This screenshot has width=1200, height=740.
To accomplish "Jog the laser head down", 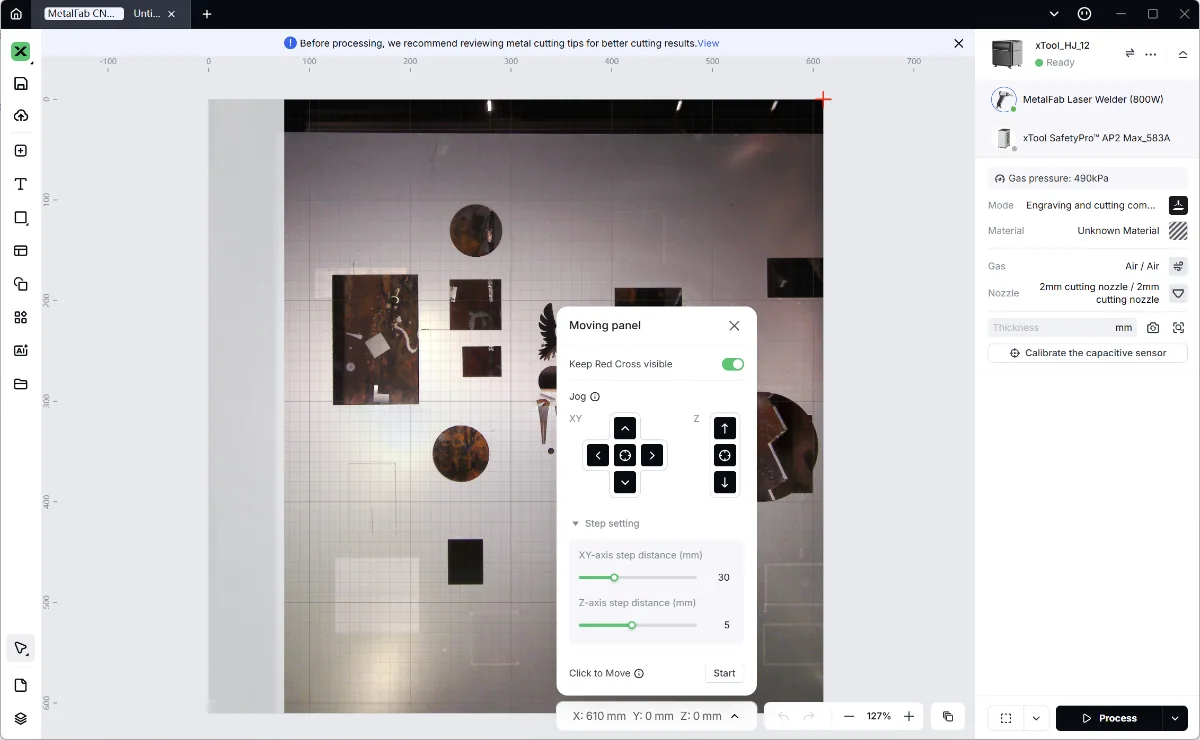I will click(x=625, y=482).
